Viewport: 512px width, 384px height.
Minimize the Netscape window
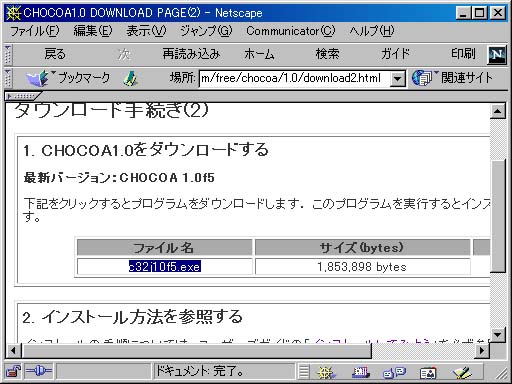463,13
